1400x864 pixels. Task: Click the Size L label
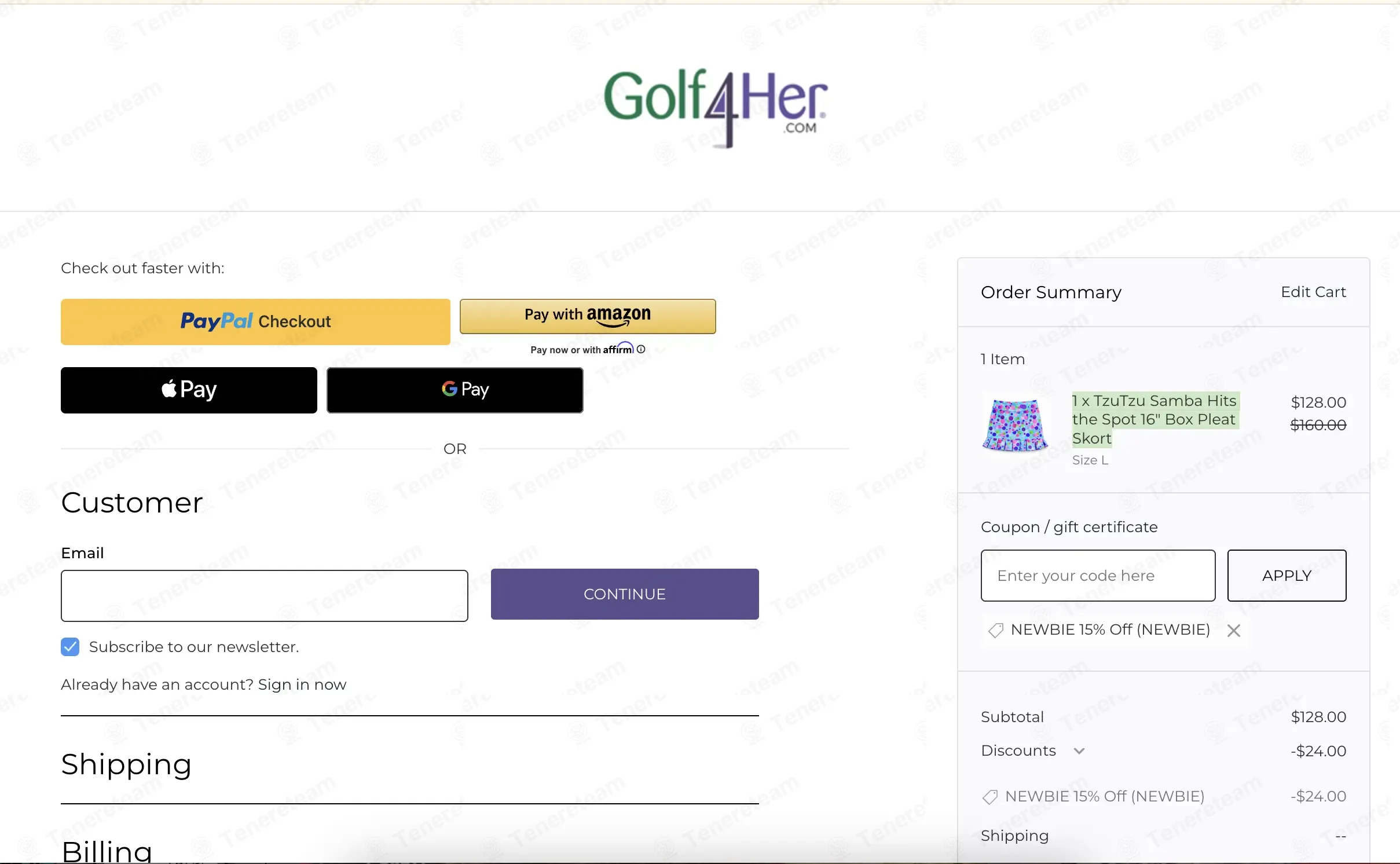(1090, 460)
